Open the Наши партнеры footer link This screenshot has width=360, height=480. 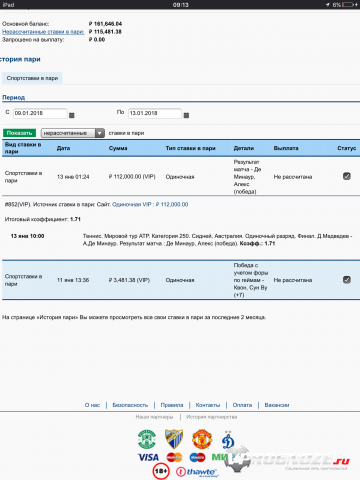coord(154,417)
